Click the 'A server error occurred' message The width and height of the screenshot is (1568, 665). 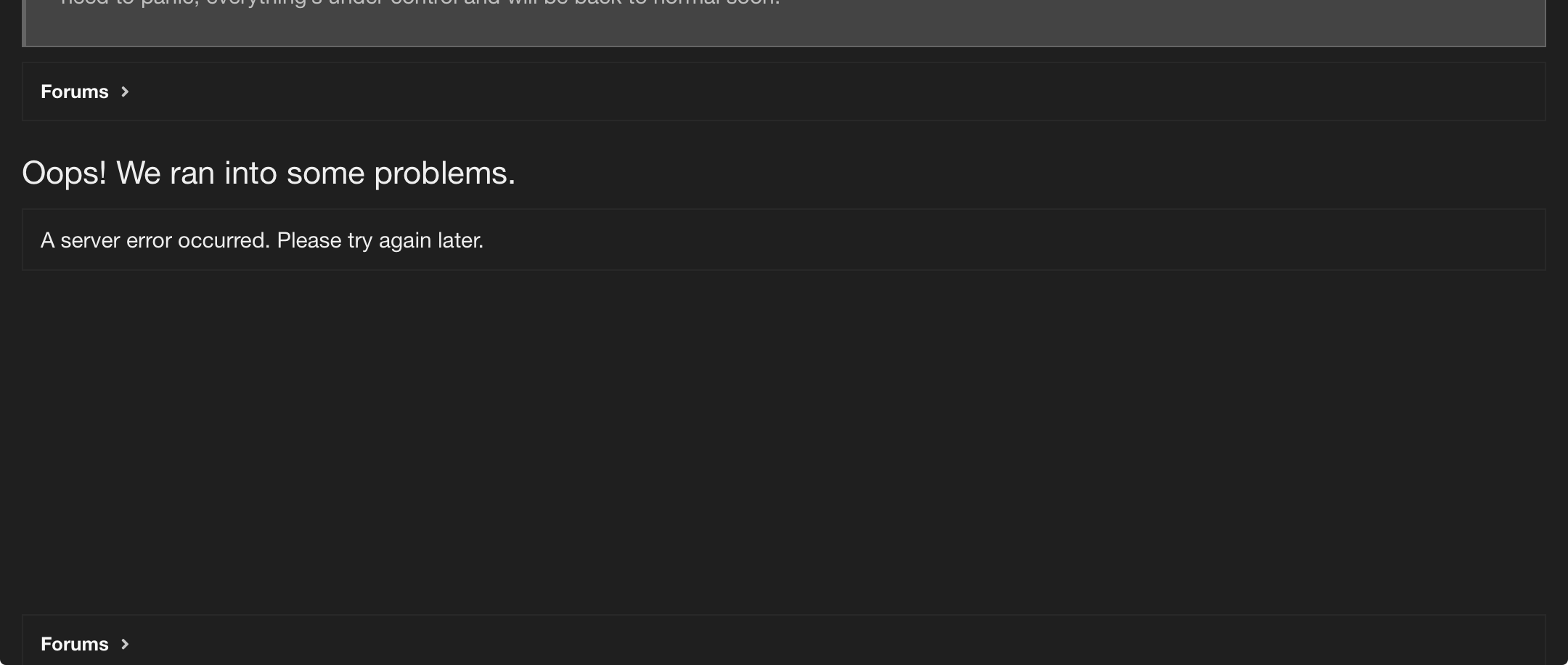[262, 240]
